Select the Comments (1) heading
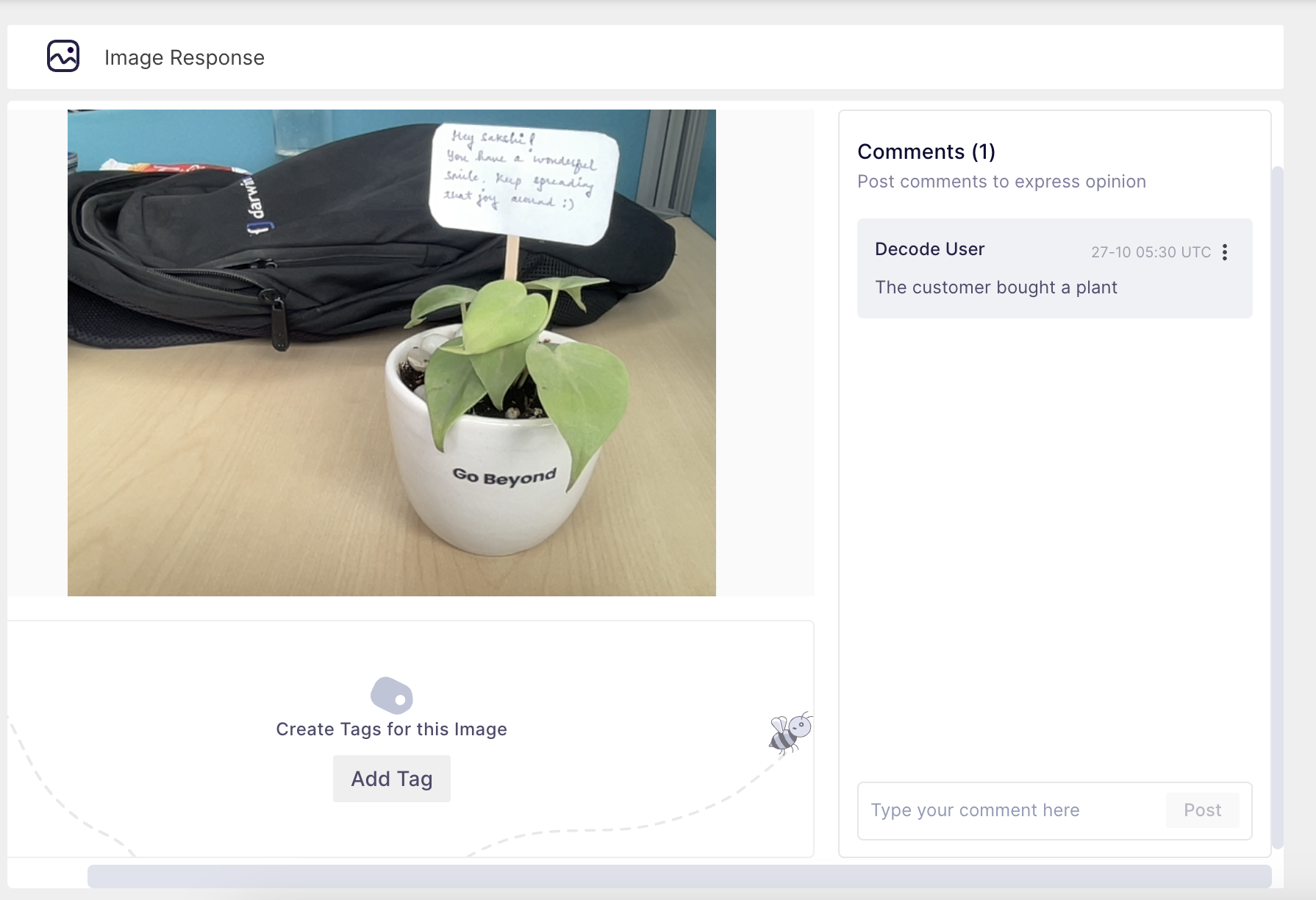Viewport: 1316px width, 900px height. pyautogui.click(x=926, y=151)
